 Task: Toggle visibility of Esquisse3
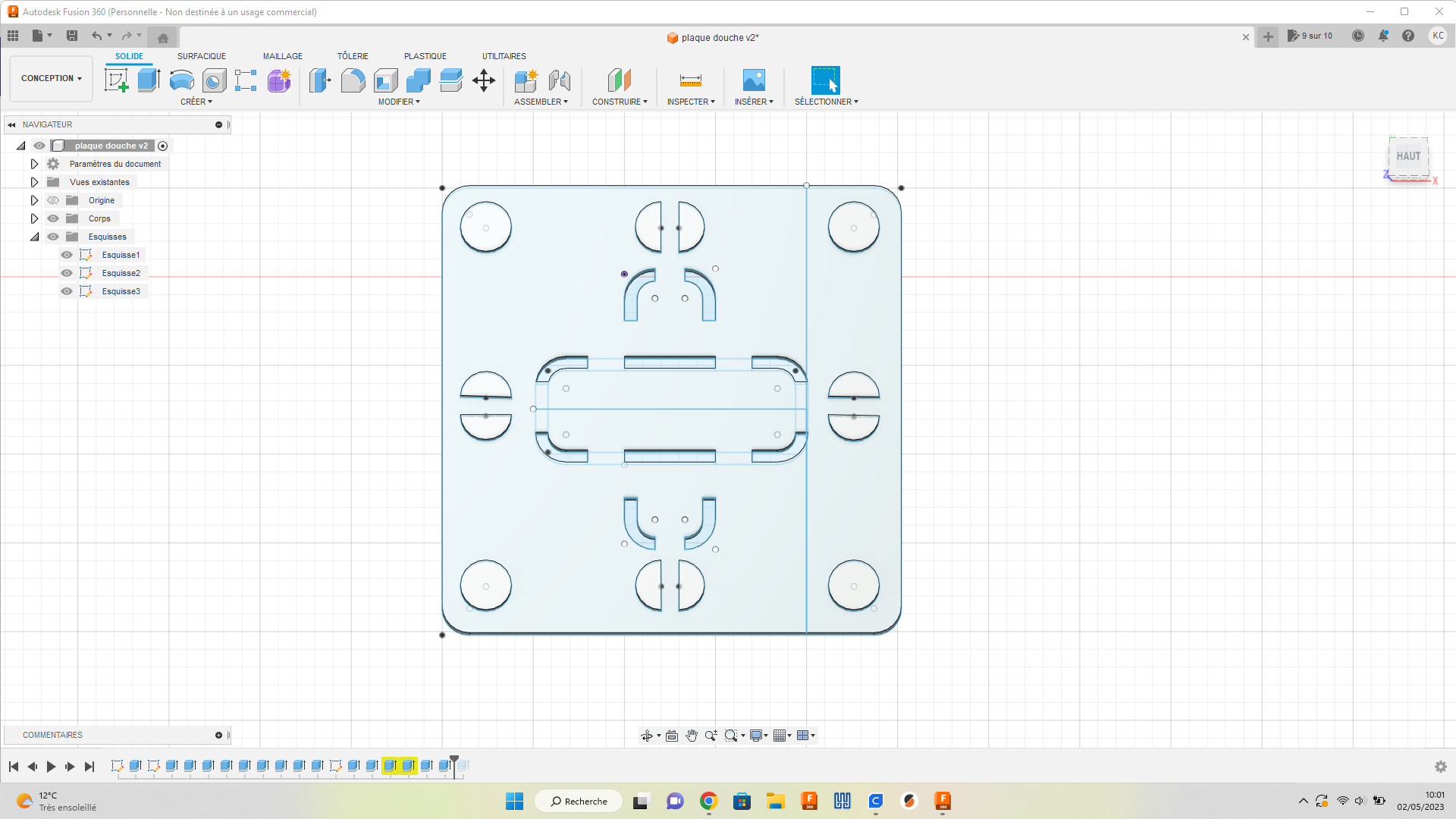pyautogui.click(x=67, y=291)
